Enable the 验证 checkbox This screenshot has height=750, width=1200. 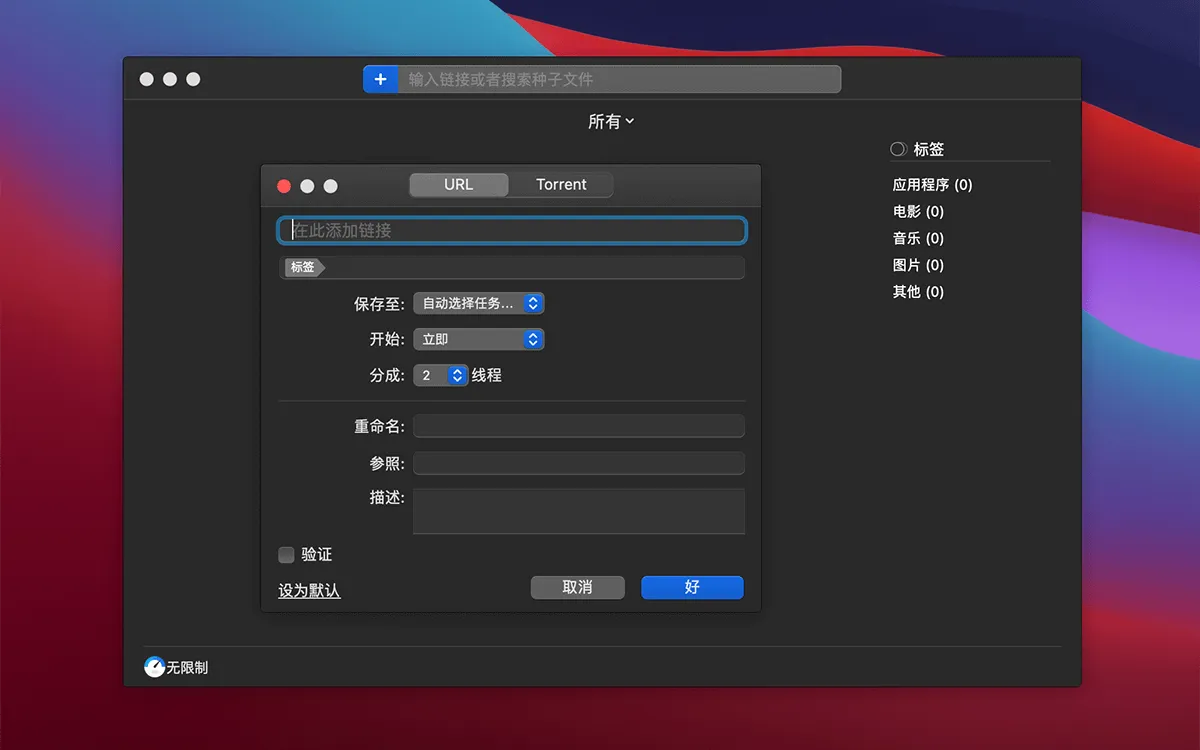point(287,555)
